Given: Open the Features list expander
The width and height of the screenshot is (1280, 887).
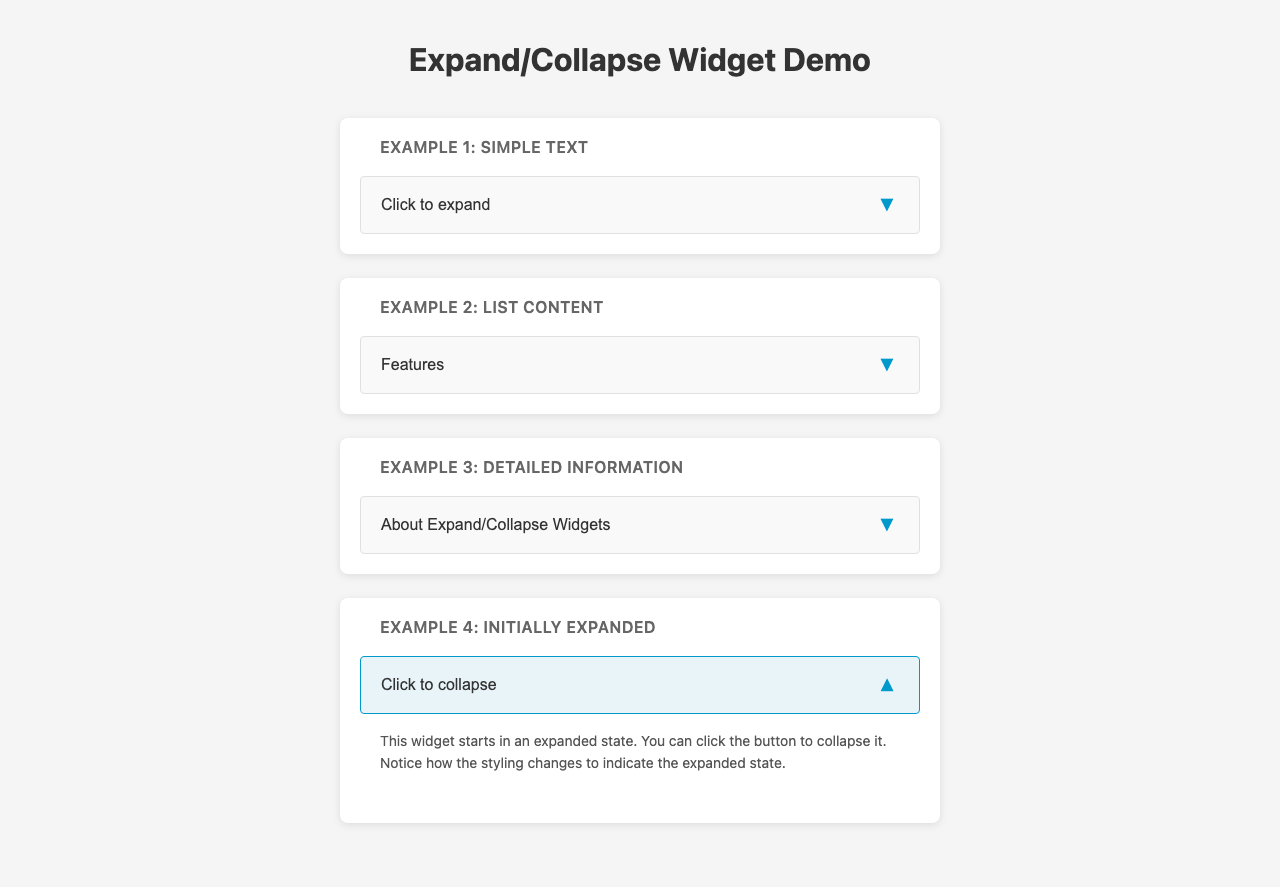Looking at the screenshot, I should point(639,365).
